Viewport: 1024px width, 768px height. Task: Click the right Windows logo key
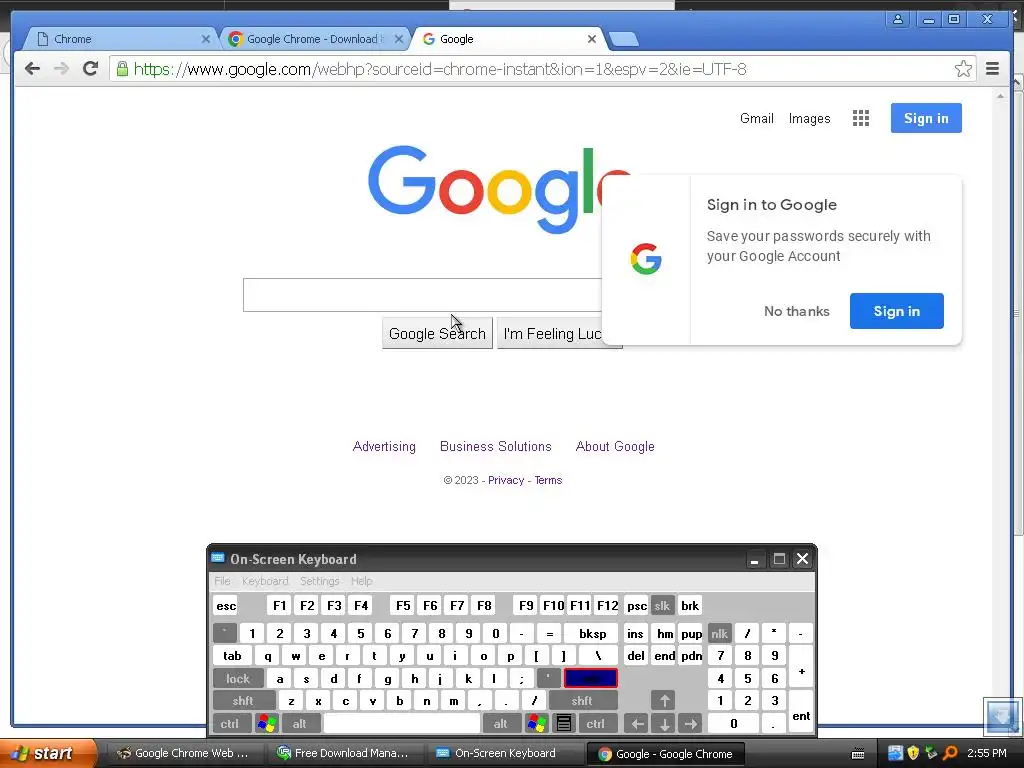point(536,724)
